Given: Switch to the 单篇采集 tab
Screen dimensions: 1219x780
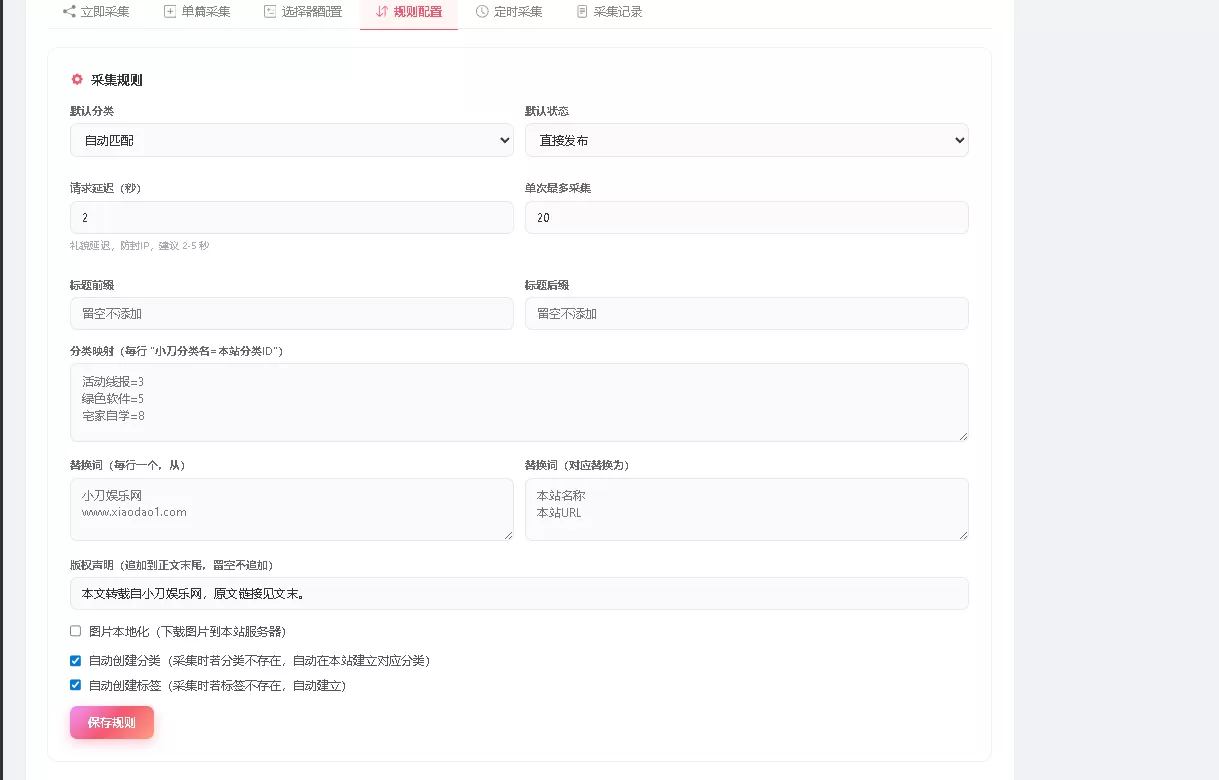Looking at the screenshot, I should click(x=197, y=11).
